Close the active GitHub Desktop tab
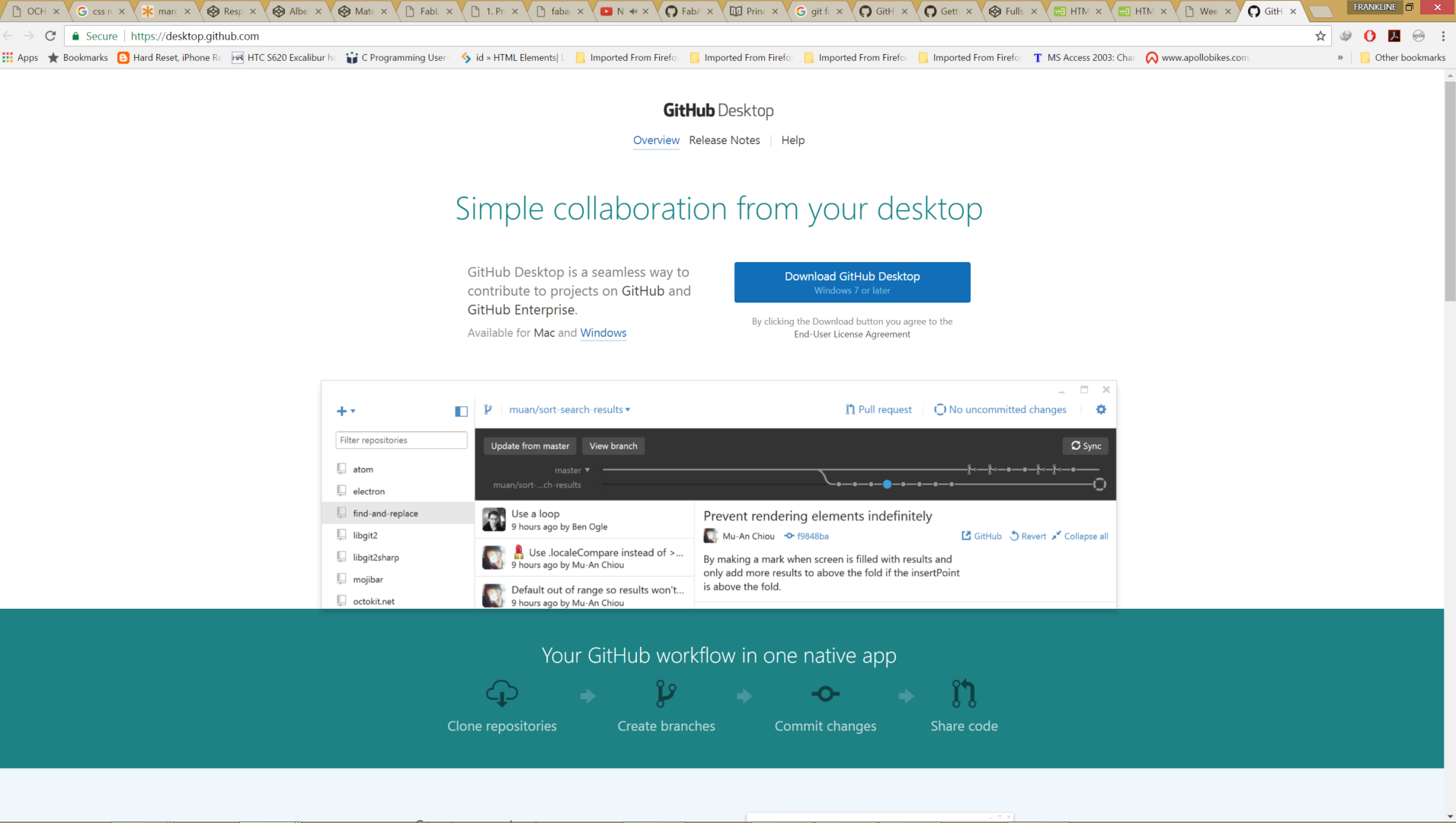The width and height of the screenshot is (1456, 823). pyautogui.click(x=1293, y=11)
